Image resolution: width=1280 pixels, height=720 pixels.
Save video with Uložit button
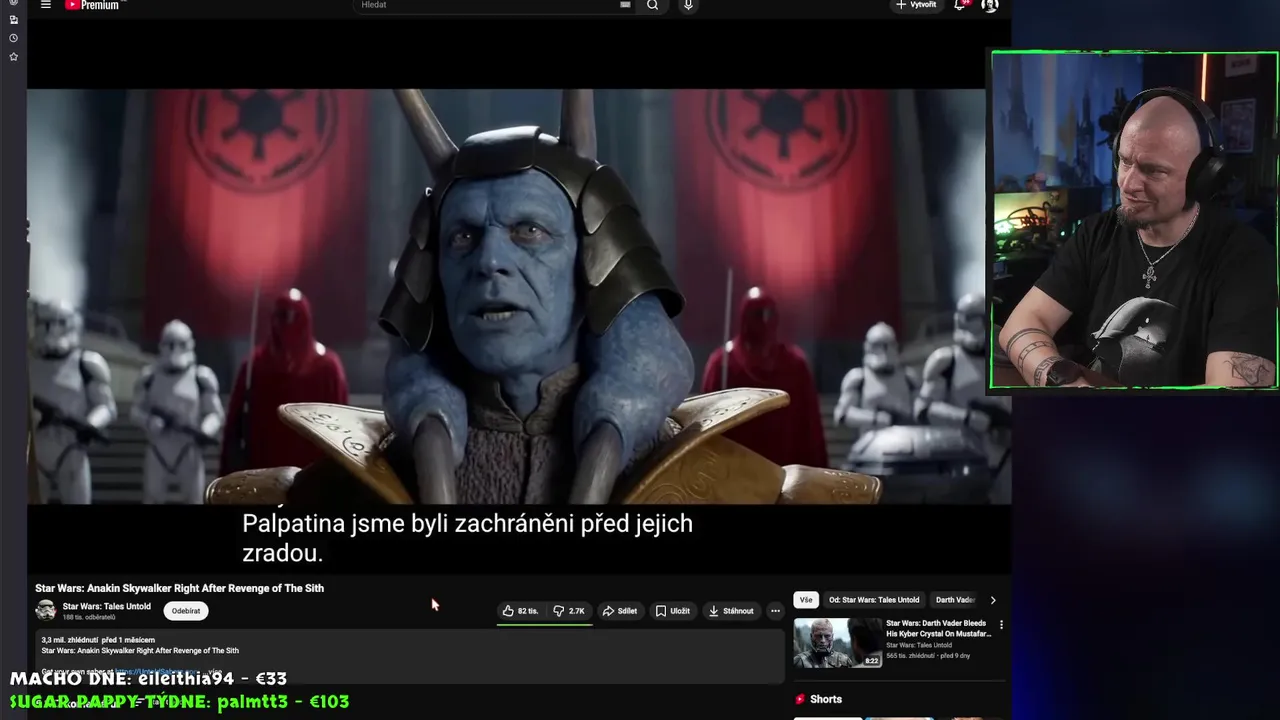pyautogui.click(x=673, y=611)
